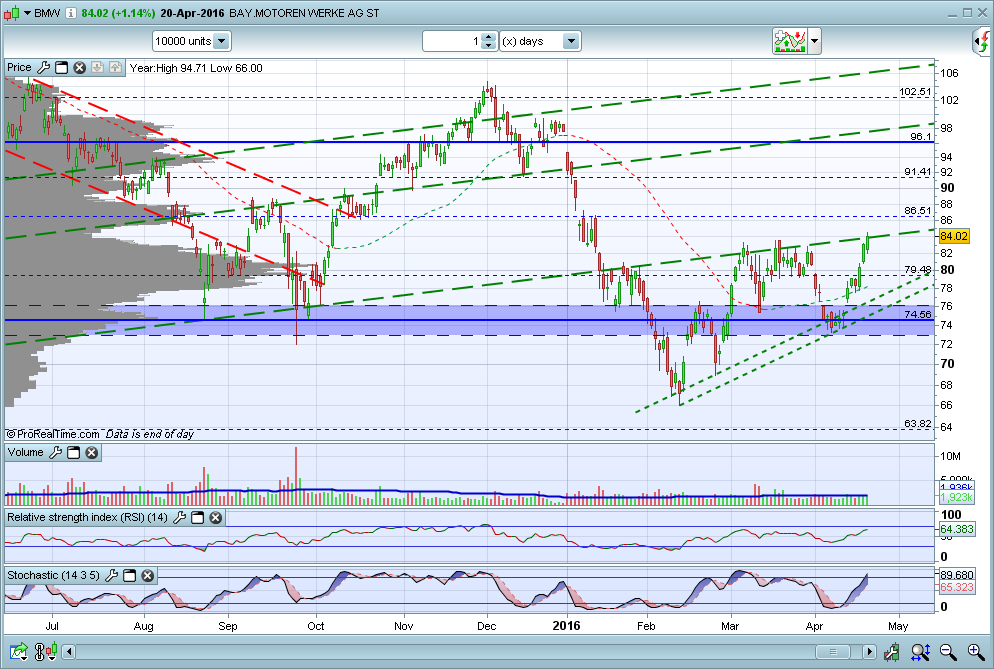The width and height of the screenshot is (994, 669).
Task: Move the Price panel up arrow icon
Action: click(115, 67)
